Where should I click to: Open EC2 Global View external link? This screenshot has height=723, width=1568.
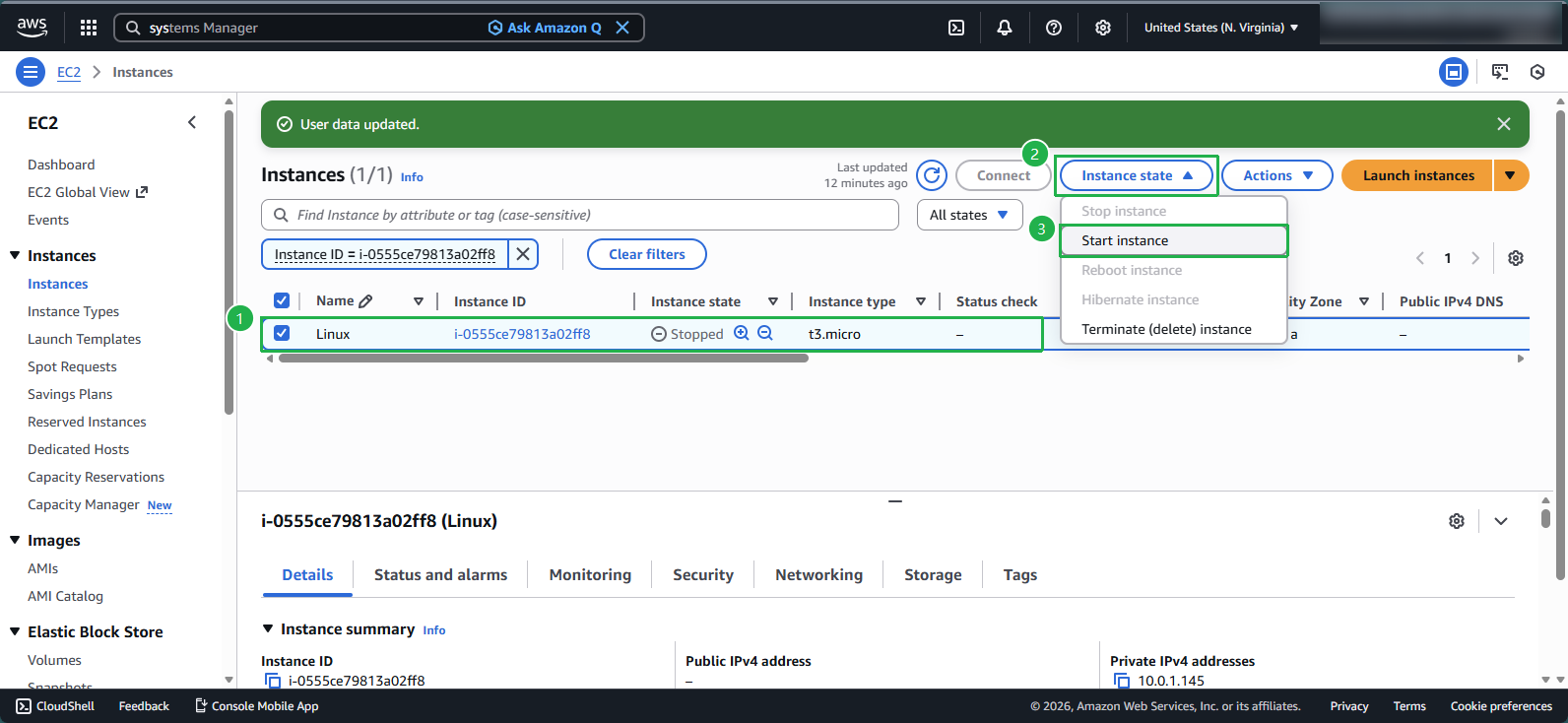point(87,192)
